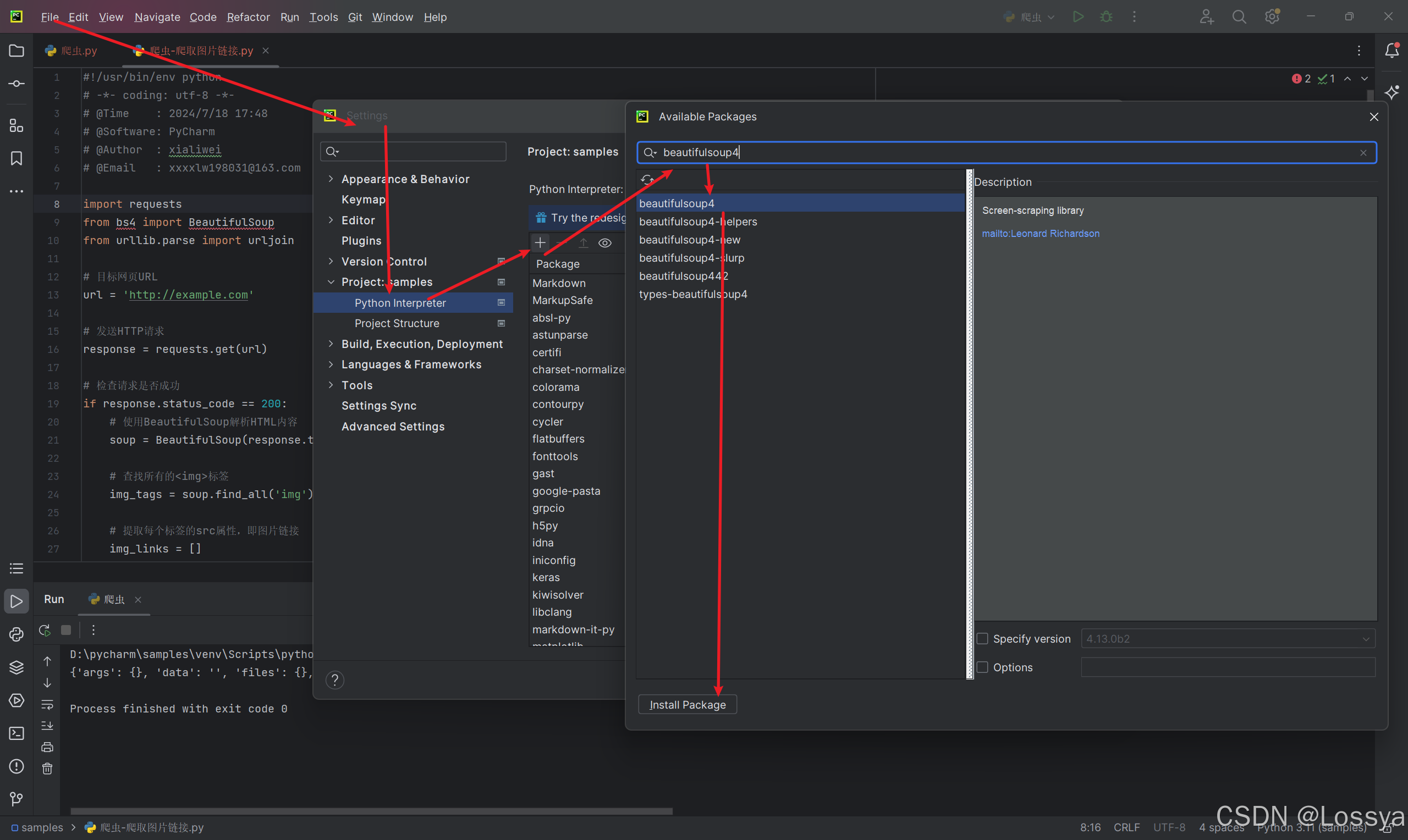Open the Services tool window icon
The height and width of the screenshot is (840, 1408).
(x=16, y=700)
